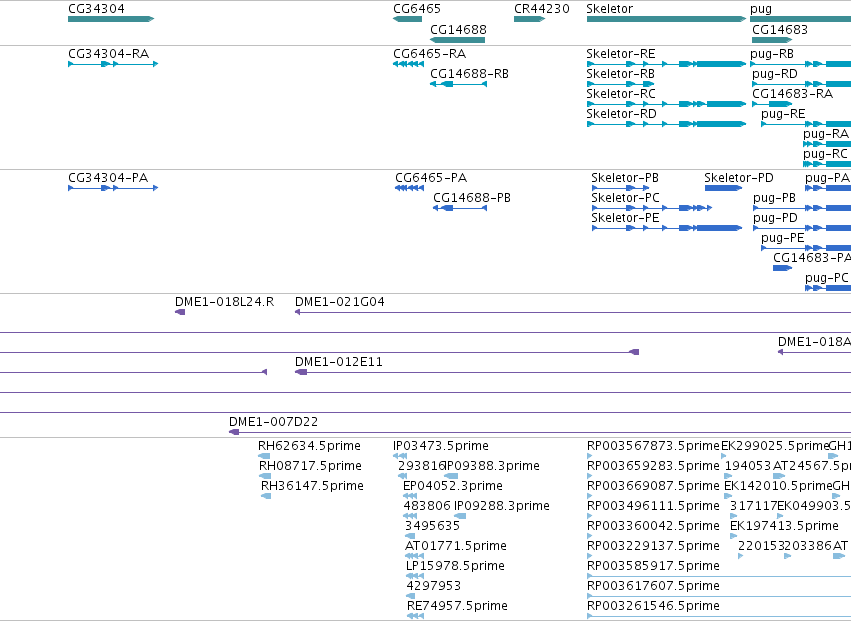Click the RP003229137.5prime read
The width and height of the screenshot is (851, 621).
[x=589, y=556]
